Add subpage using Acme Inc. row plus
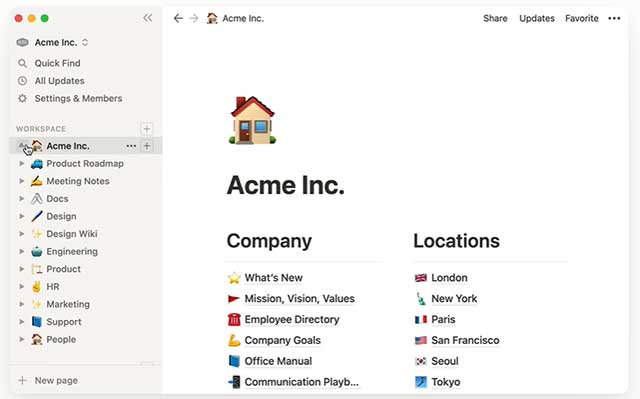640x399 pixels. (x=147, y=146)
